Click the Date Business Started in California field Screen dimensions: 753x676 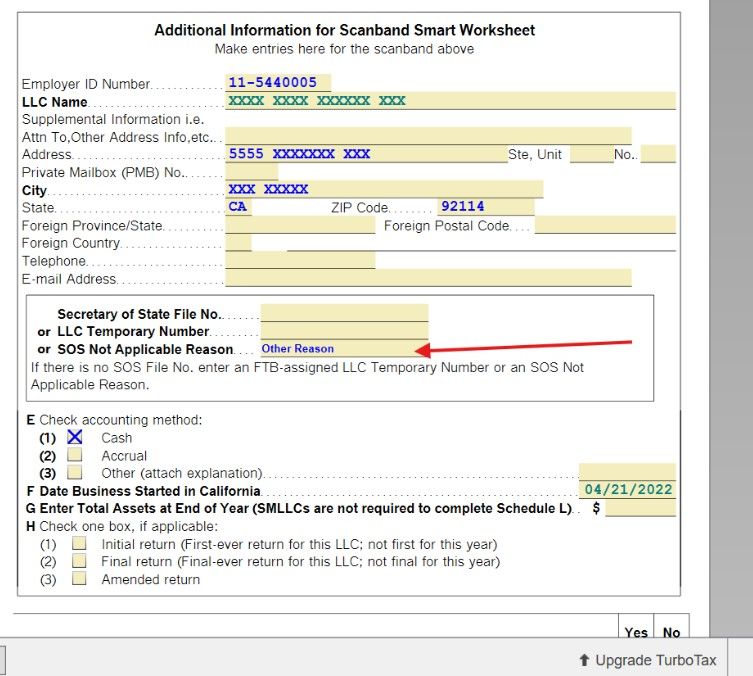click(627, 490)
